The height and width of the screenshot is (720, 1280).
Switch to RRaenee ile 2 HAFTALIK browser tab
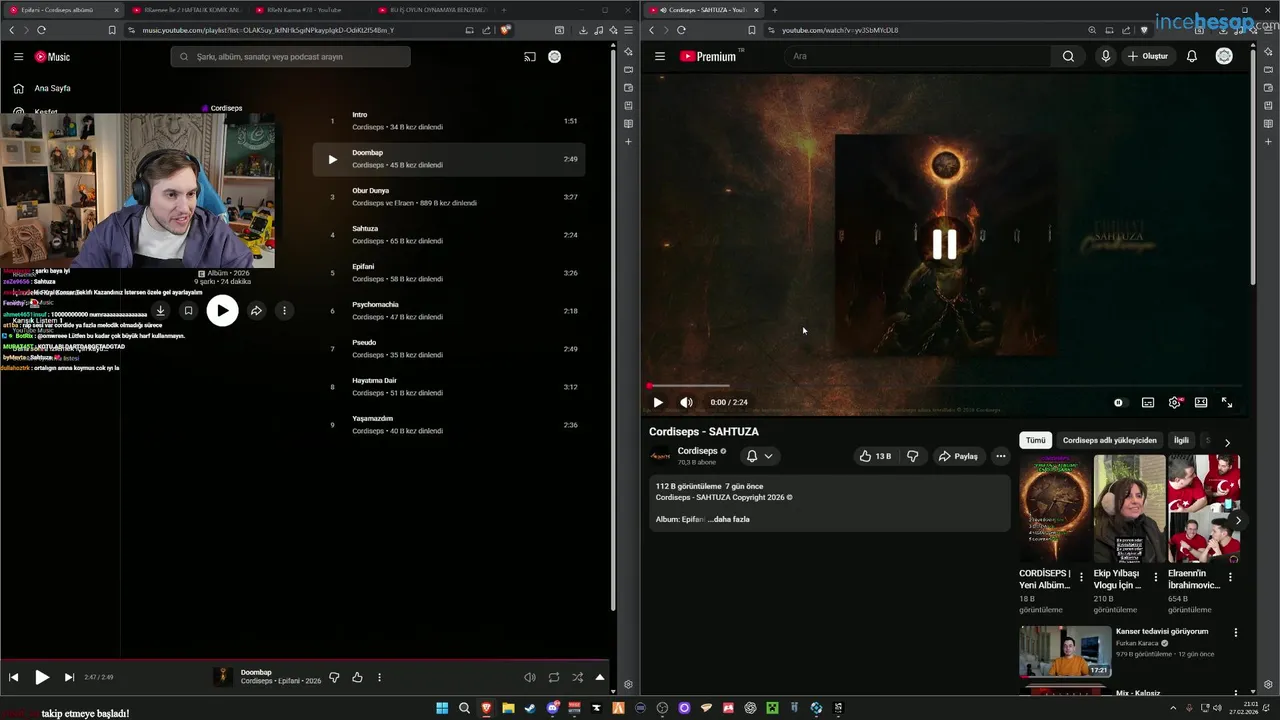(186, 10)
